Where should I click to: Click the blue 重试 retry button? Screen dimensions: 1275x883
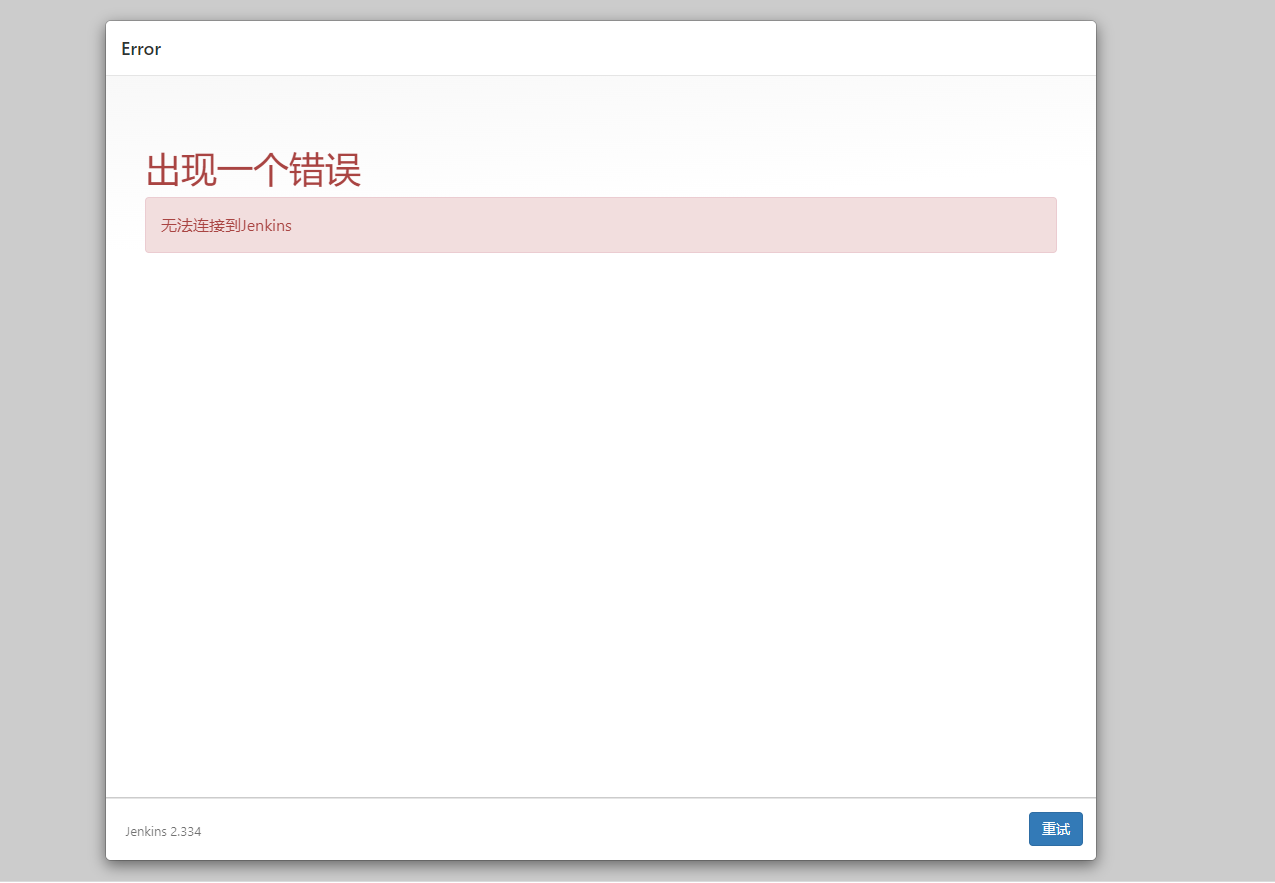coord(1055,829)
